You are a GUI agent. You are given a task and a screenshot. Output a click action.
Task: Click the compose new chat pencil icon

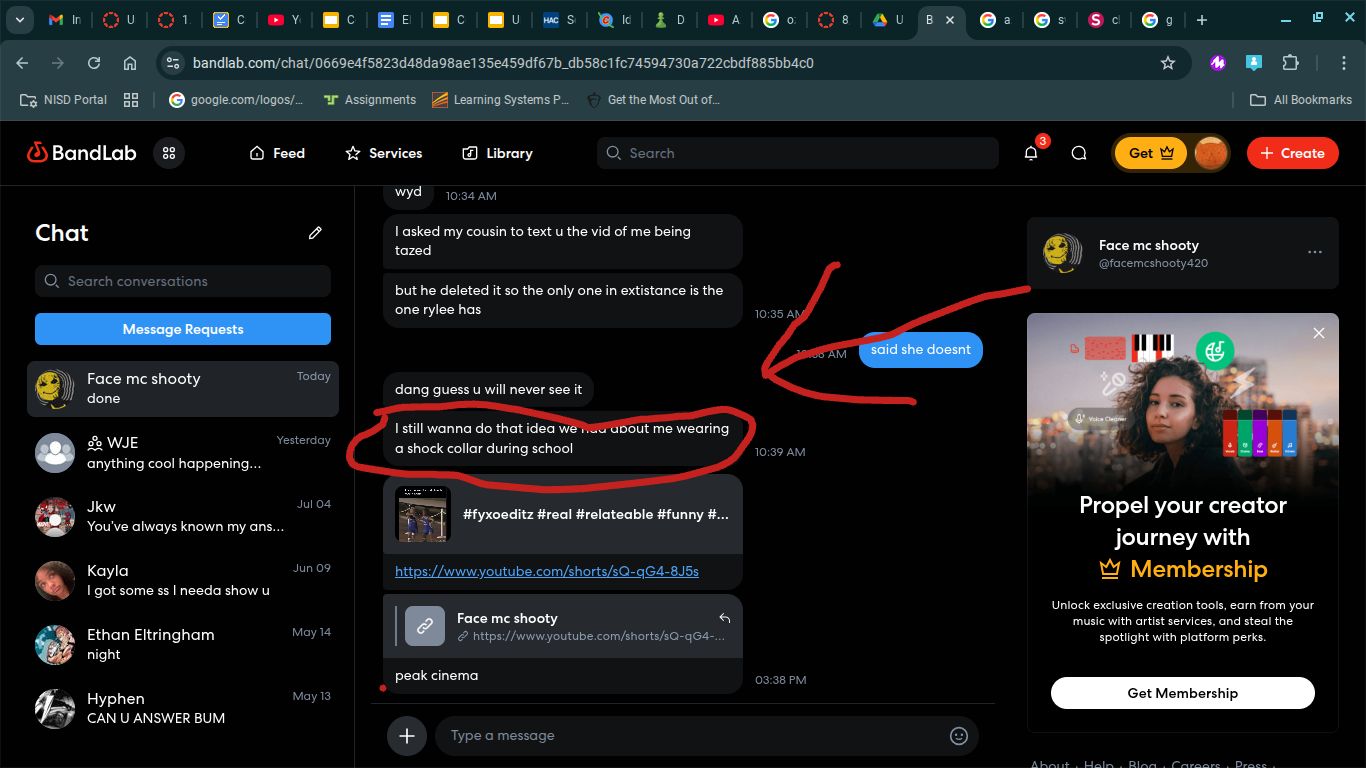click(315, 233)
